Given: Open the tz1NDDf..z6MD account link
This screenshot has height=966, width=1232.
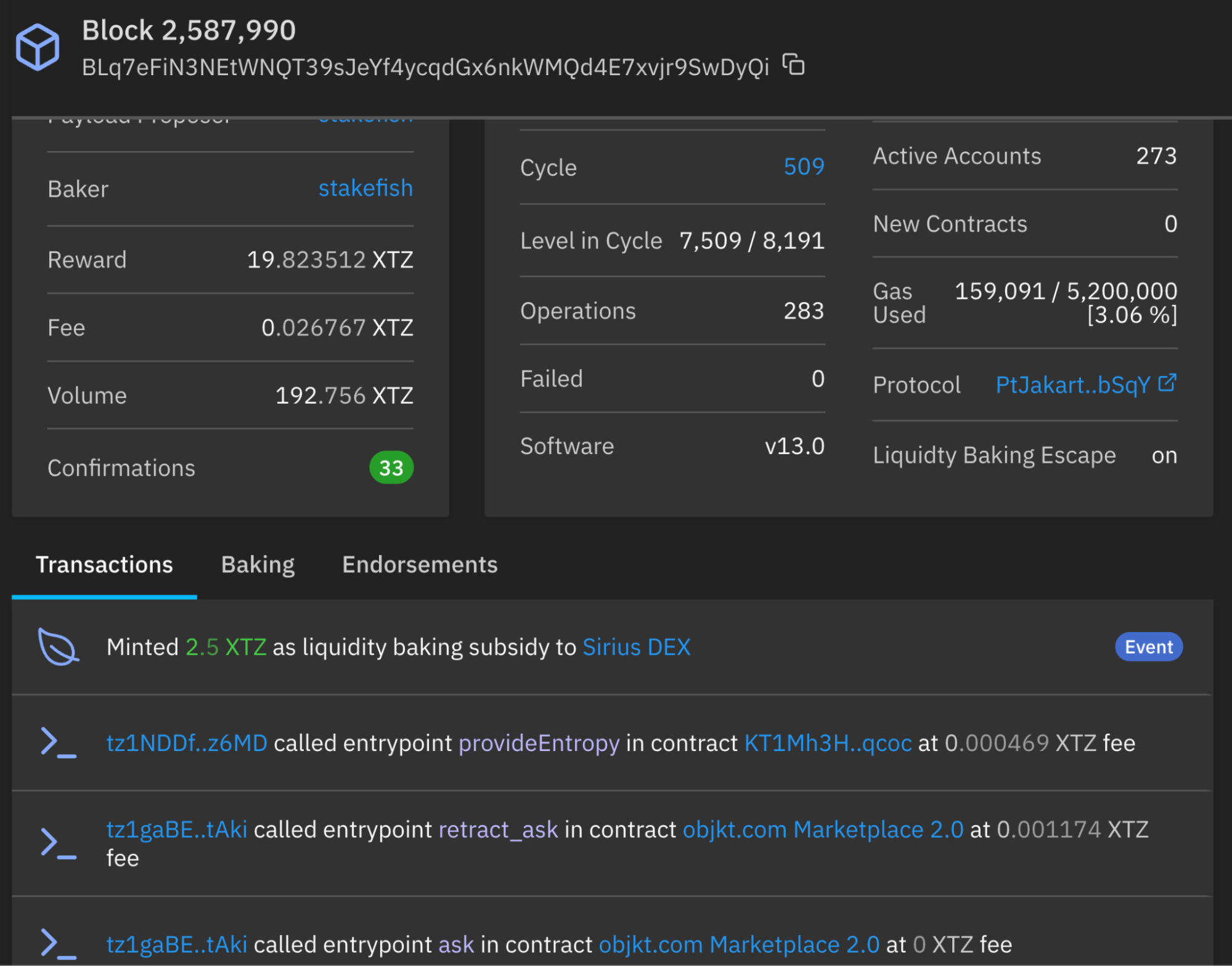Looking at the screenshot, I should tap(187, 743).
